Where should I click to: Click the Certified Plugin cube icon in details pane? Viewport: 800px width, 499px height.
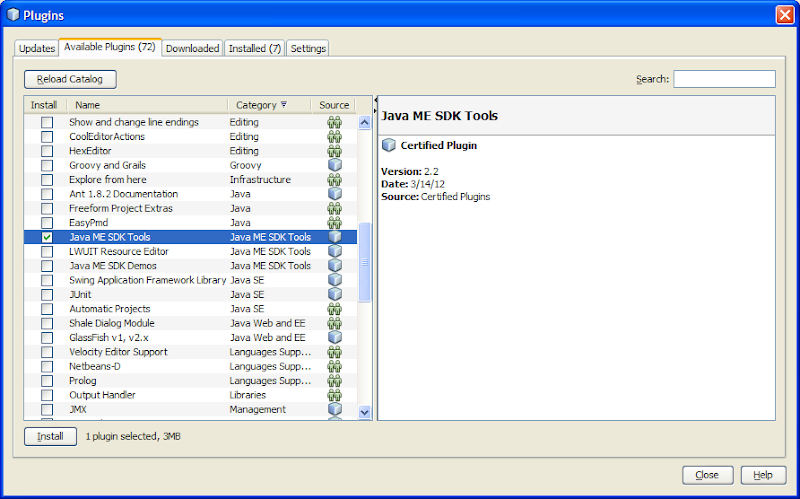389,145
